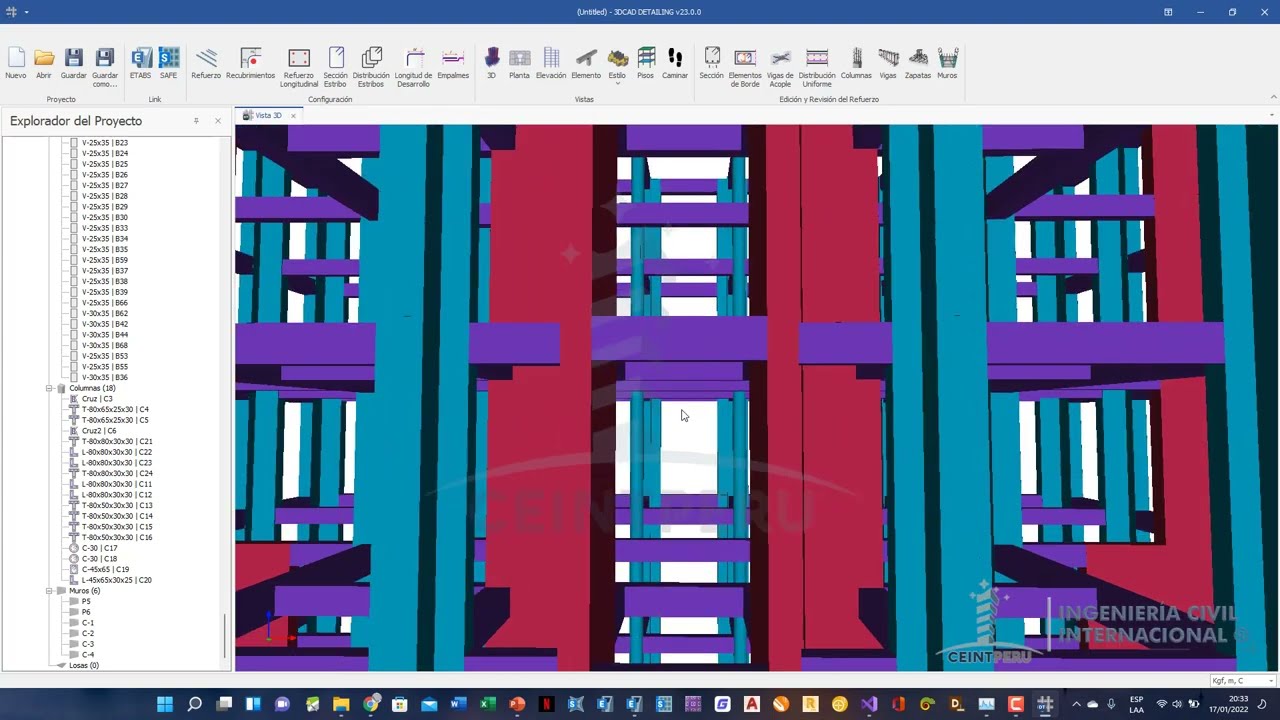Open the Windows Start menu
The width and height of the screenshot is (1280, 720).
(x=165, y=704)
